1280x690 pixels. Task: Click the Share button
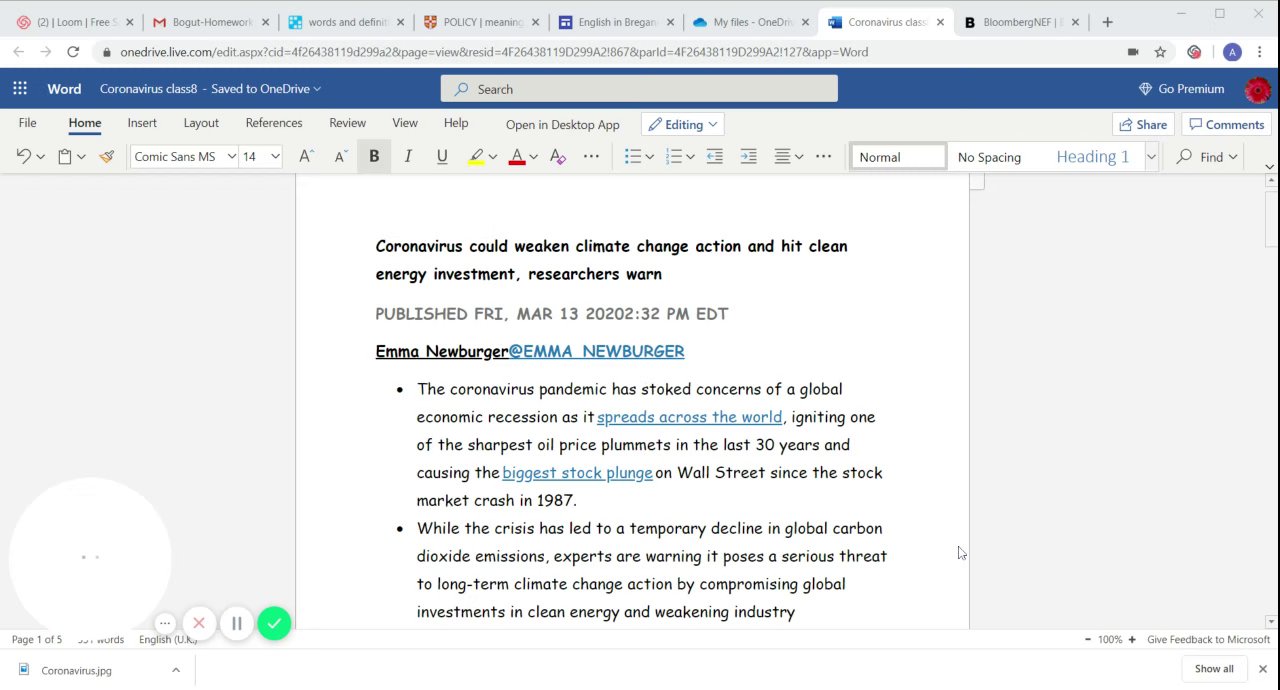click(x=1143, y=125)
